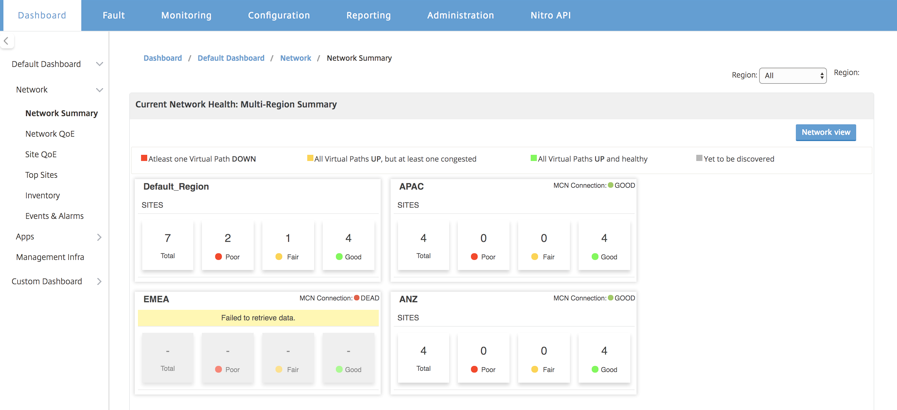The height and width of the screenshot is (410, 897).
Task: Expand the Custom Dashboard section
Action: coord(99,281)
